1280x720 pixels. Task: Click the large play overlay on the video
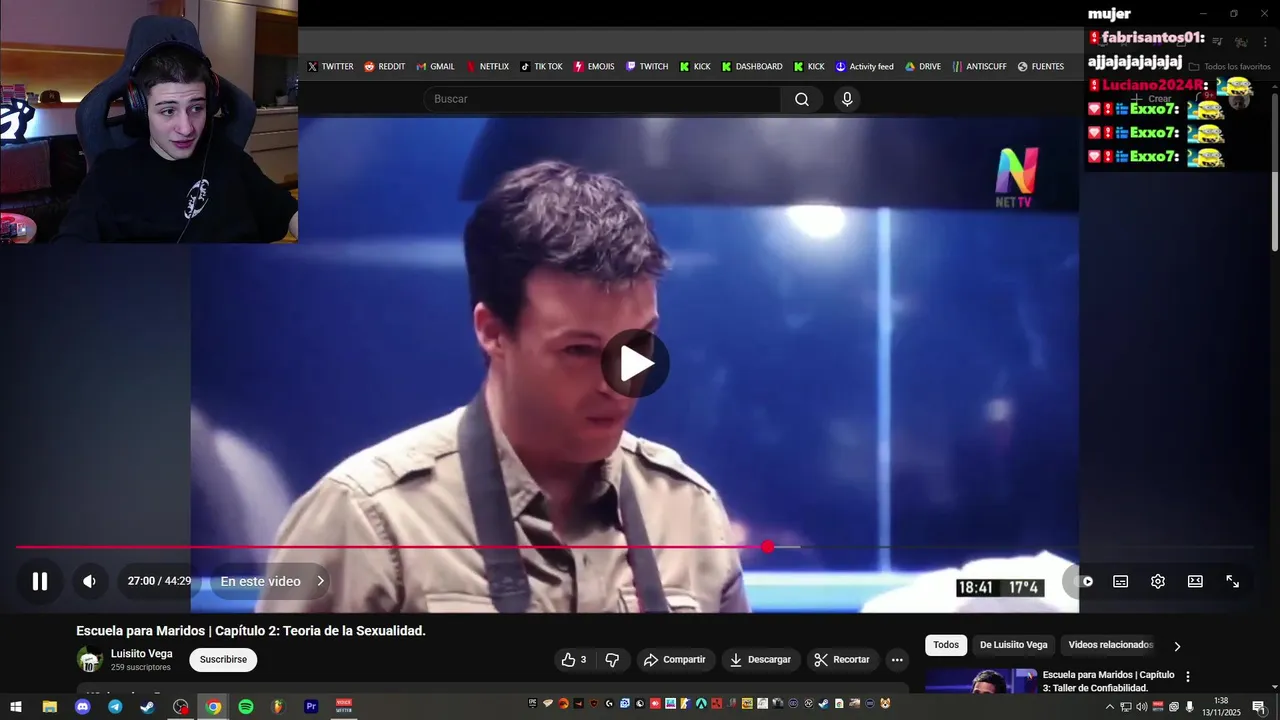(635, 364)
